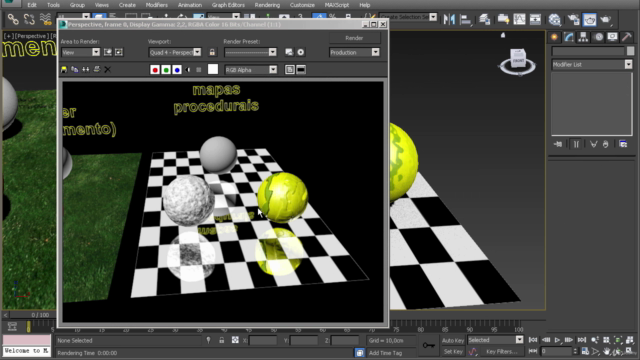The width and height of the screenshot is (640, 360).
Task: Click the Pin Stack icon
Action: tap(558, 144)
